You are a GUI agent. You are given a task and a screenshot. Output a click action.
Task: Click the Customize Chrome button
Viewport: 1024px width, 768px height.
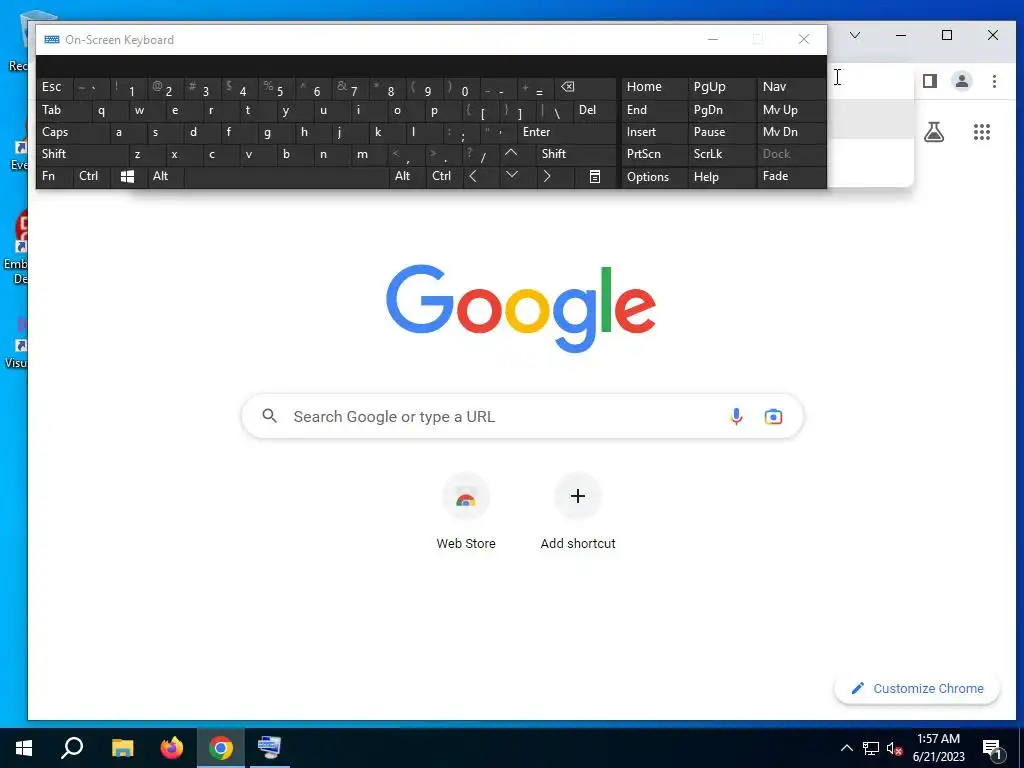pyautogui.click(x=917, y=688)
